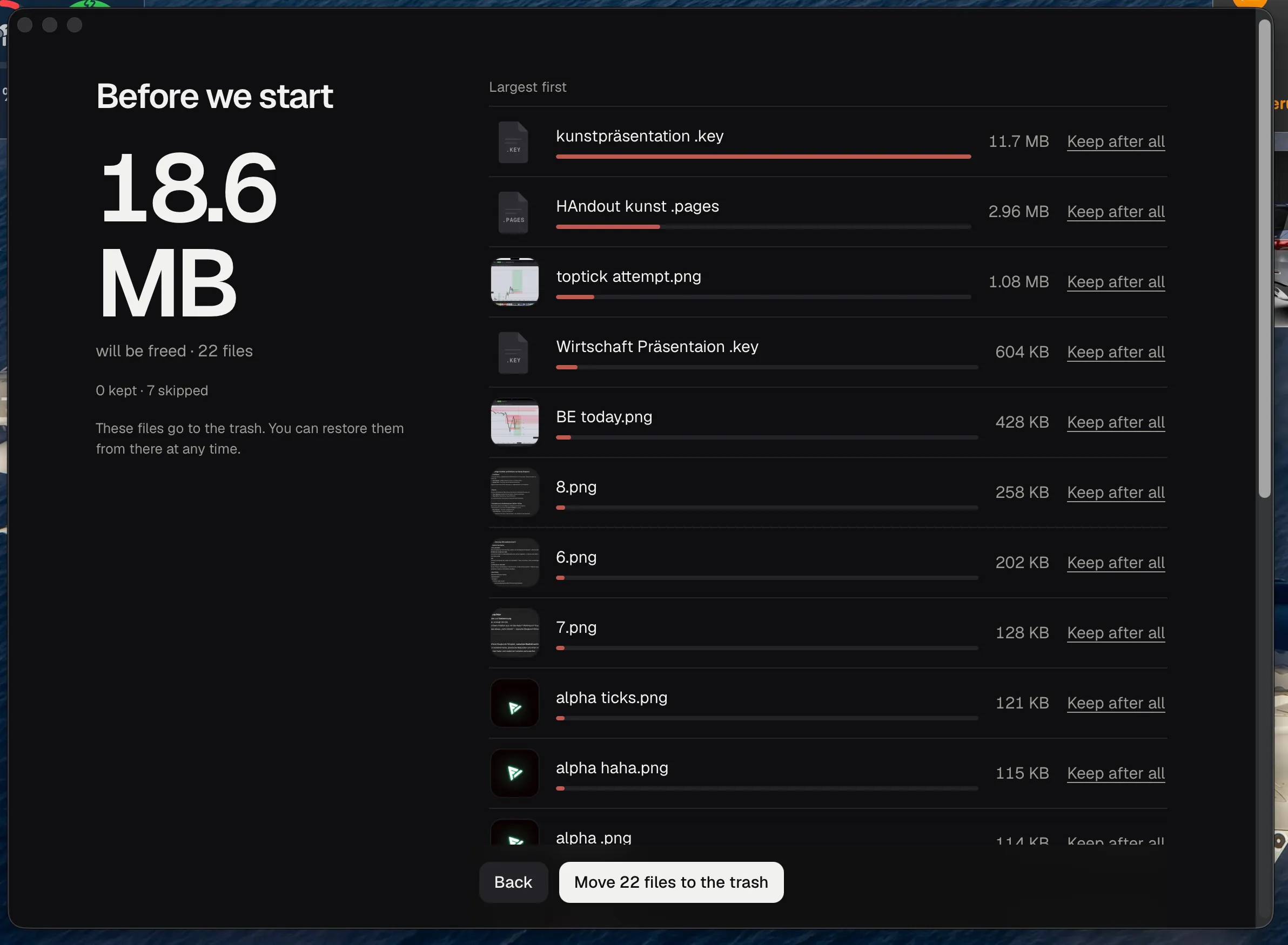Click the window's close button

(x=25, y=25)
